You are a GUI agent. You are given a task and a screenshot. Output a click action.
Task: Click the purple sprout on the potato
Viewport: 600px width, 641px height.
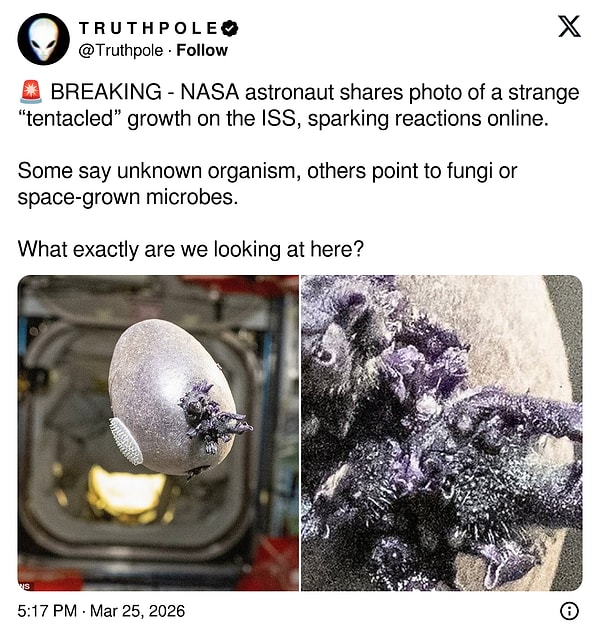coord(213,416)
